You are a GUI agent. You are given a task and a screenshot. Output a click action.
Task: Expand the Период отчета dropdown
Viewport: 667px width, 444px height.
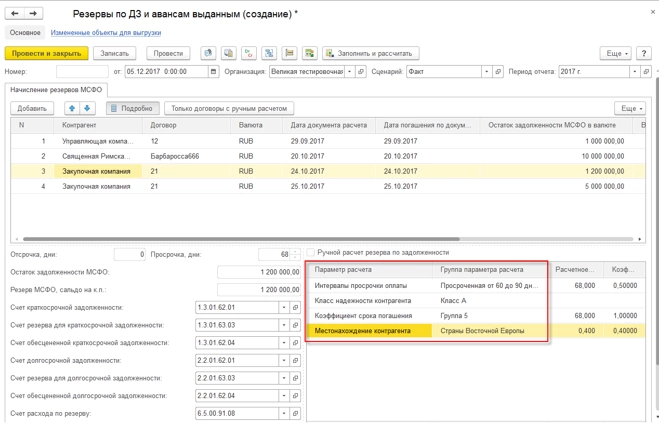click(x=634, y=72)
